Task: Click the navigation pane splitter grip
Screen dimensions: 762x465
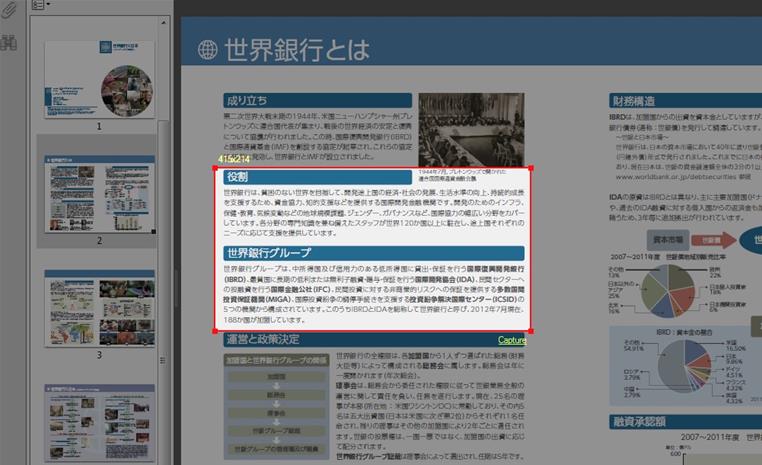Action: [x=174, y=270]
